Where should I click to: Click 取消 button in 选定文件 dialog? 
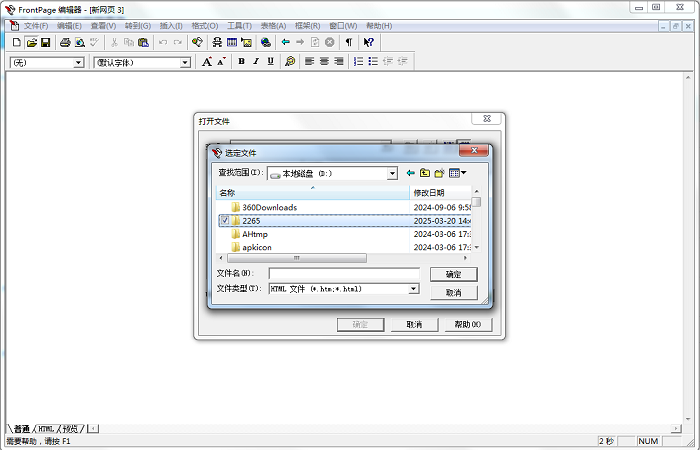pyautogui.click(x=453, y=292)
